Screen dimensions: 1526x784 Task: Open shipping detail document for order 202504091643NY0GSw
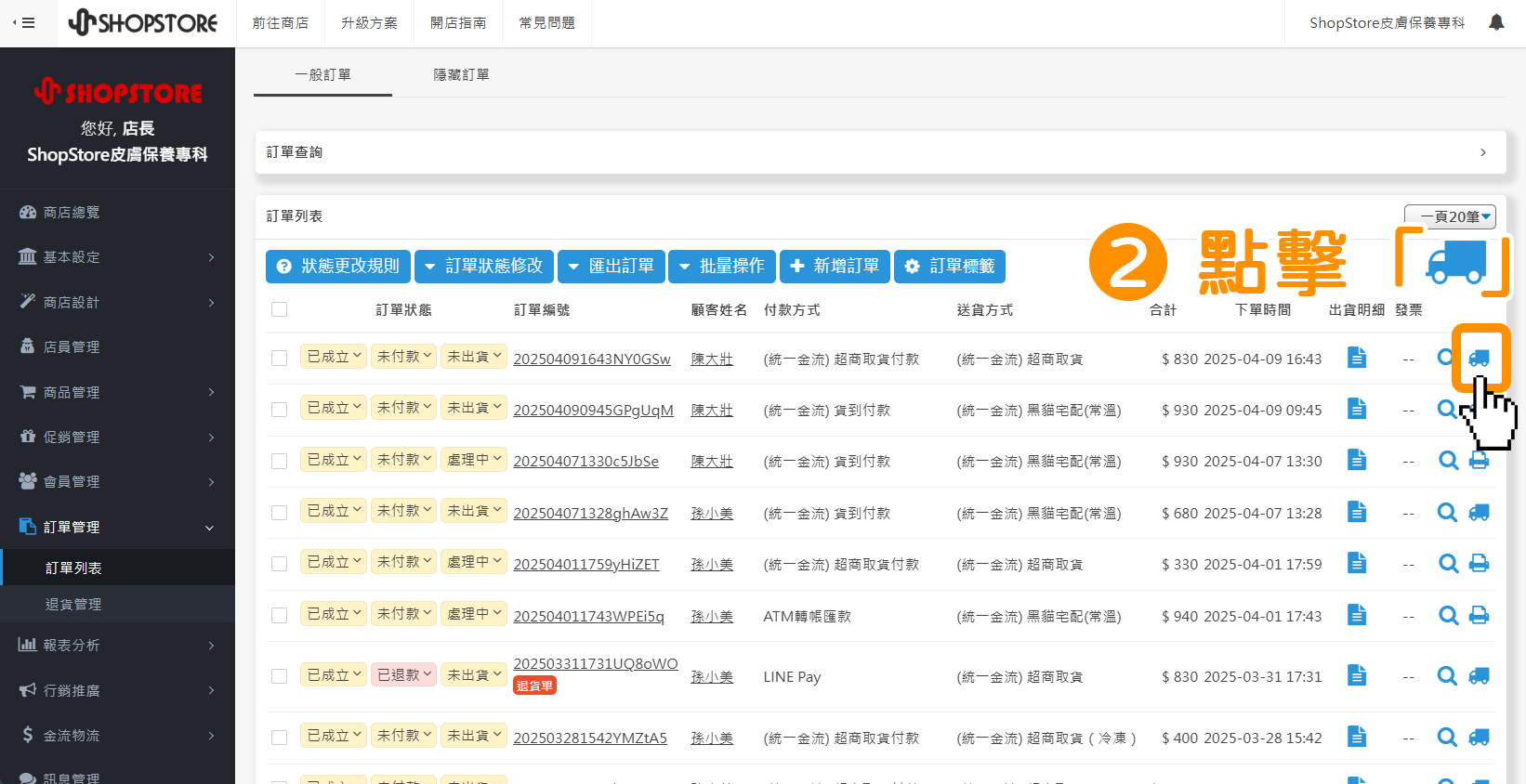coord(1357,358)
